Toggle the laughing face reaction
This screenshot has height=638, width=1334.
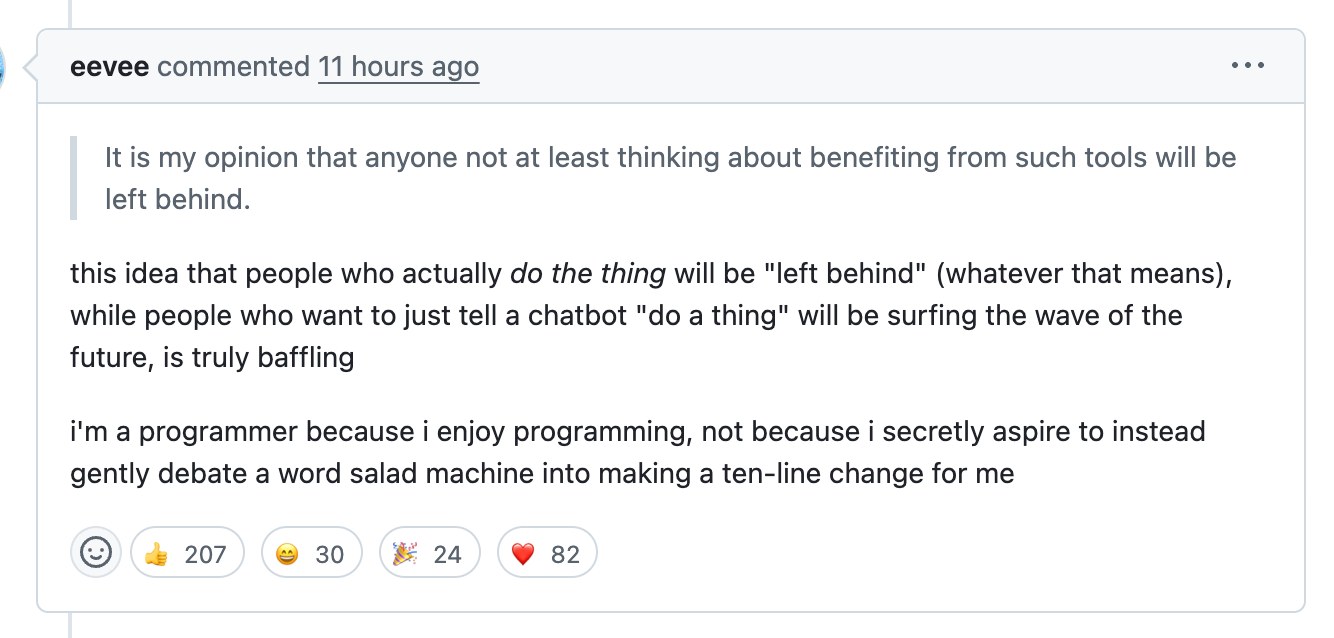pos(311,553)
